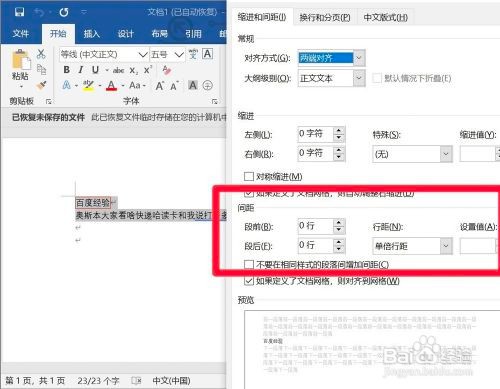The height and width of the screenshot is (389, 500).
Task: Toggle Bold formatting
Action: (x=66, y=70)
